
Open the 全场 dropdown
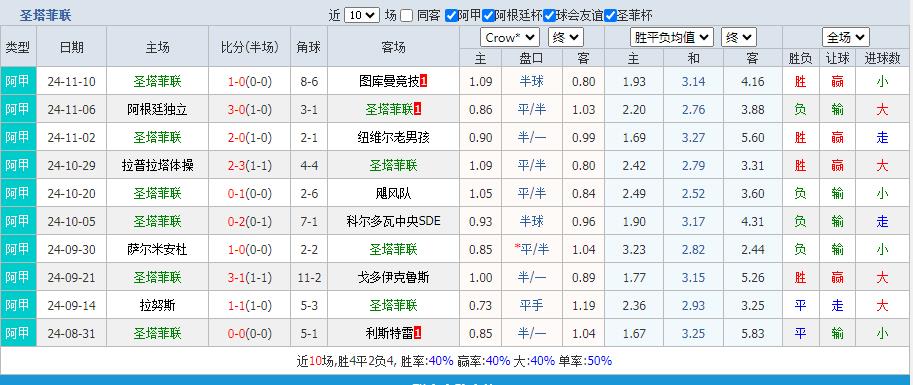pyautogui.click(x=845, y=38)
